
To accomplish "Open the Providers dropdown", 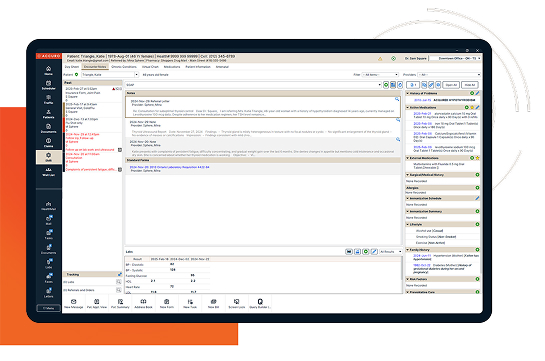I will (x=449, y=75).
